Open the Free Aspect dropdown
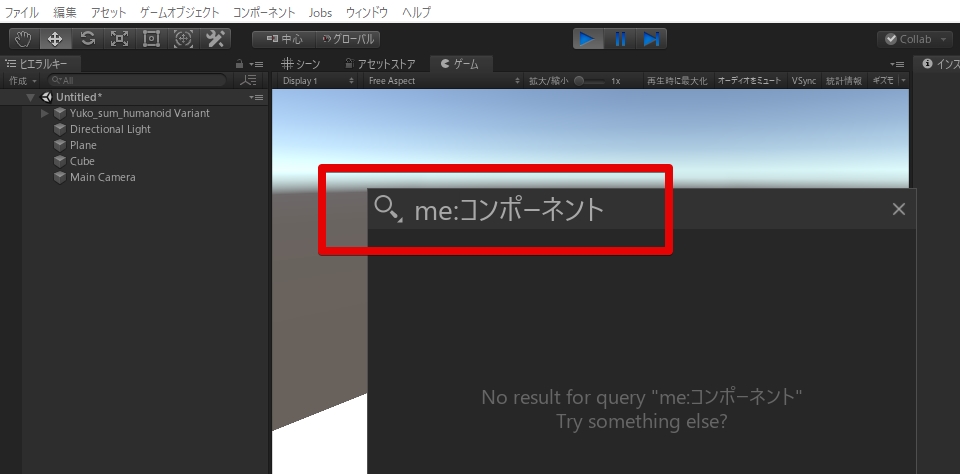 point(443,81)
